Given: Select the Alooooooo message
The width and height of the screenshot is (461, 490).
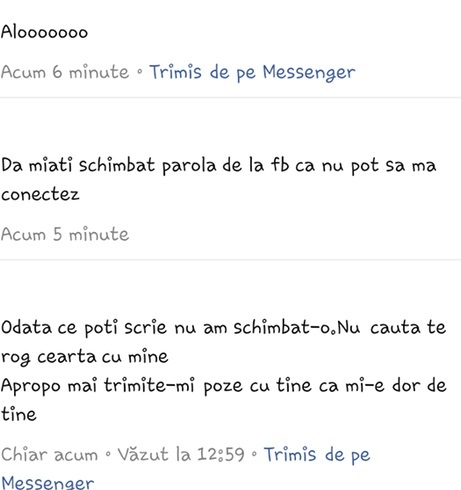Looking at the screenshot, I should point(44,32).
